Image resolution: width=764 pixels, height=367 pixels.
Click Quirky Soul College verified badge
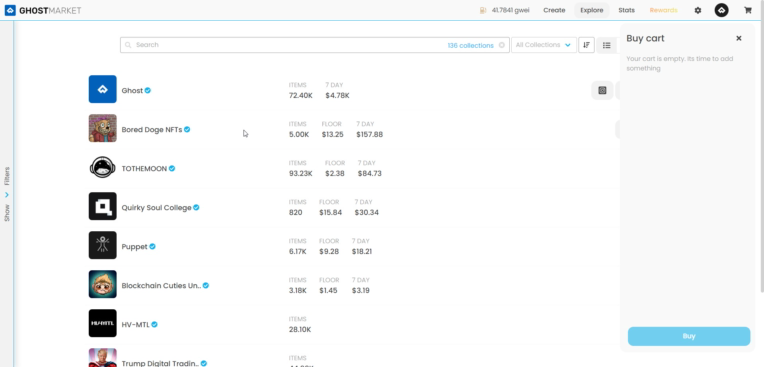[x=196, y=207]
